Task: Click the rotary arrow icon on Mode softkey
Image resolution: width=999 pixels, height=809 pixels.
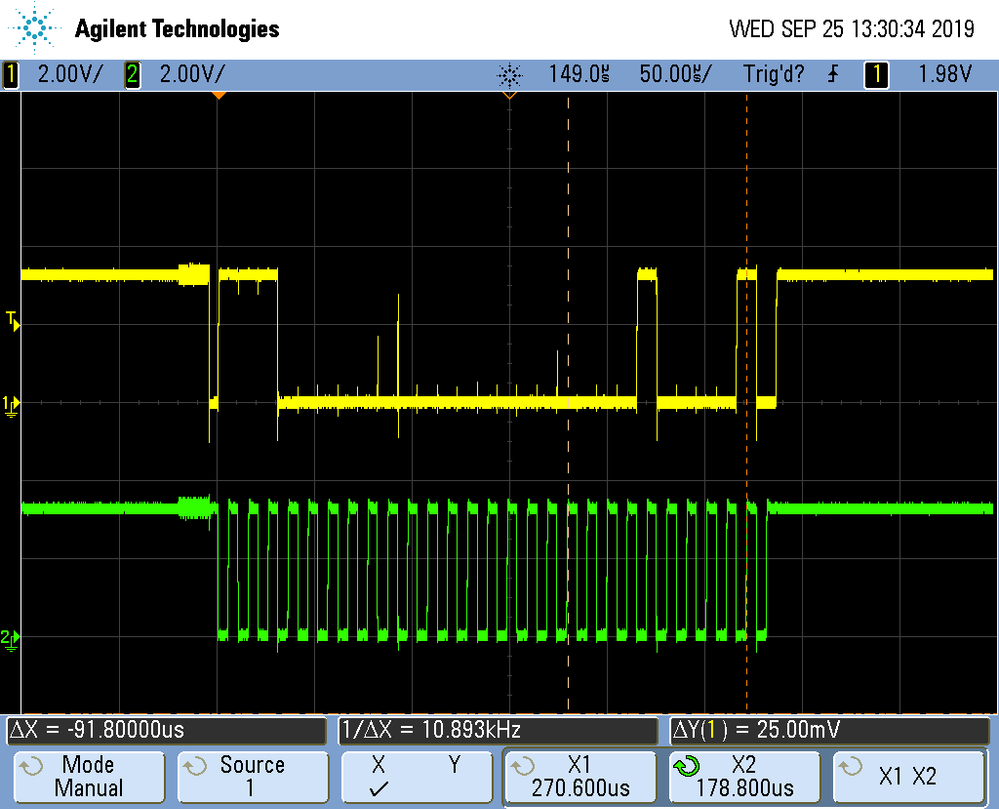Action: point(31,766)
